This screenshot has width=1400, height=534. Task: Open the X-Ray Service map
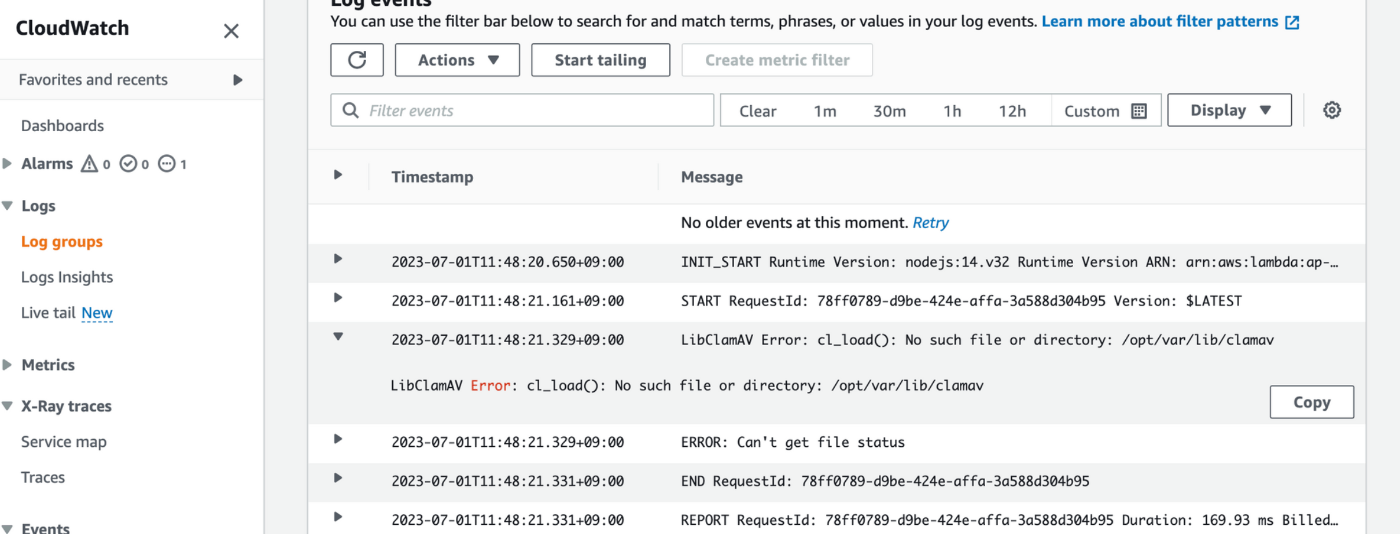coord(64,442)
